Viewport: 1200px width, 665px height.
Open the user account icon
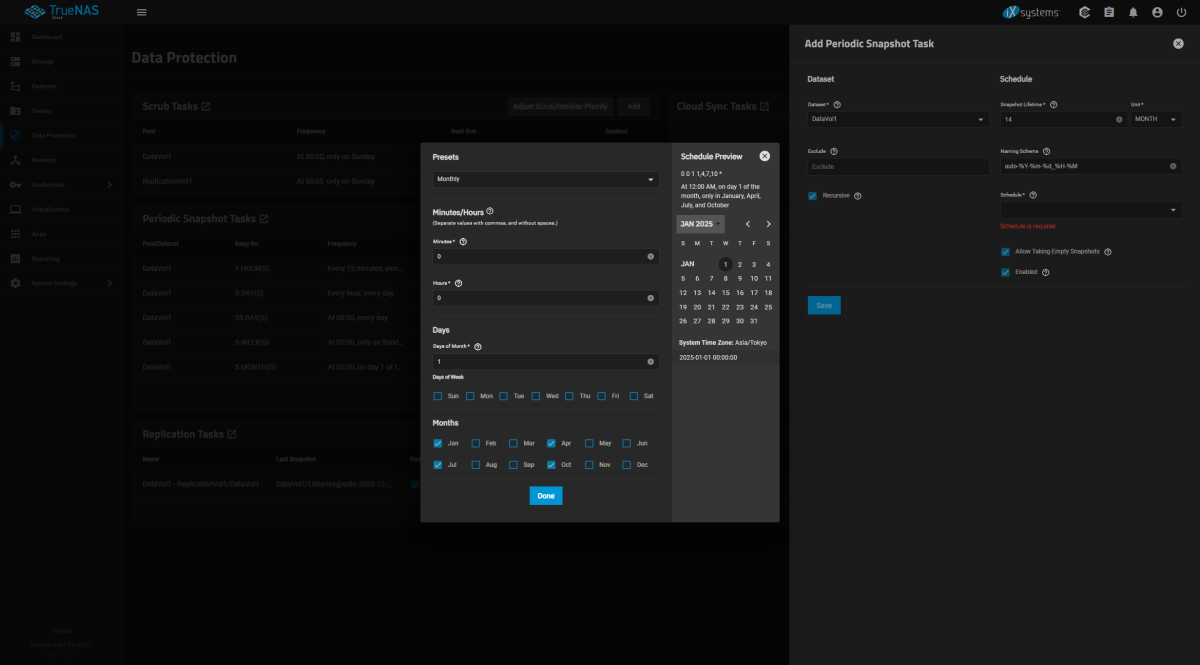(x=1157, y=12)
